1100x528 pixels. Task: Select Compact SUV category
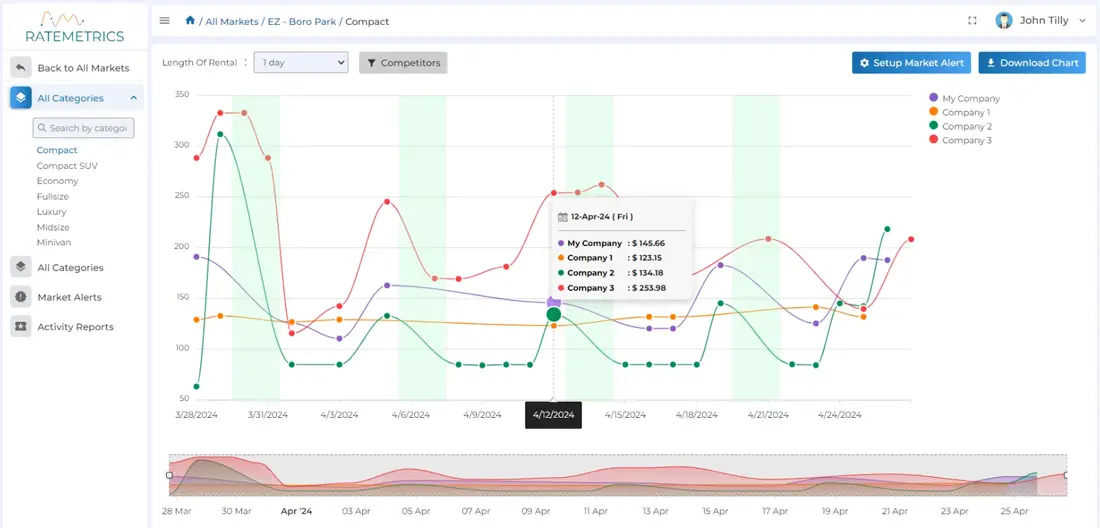pos(67,166)
